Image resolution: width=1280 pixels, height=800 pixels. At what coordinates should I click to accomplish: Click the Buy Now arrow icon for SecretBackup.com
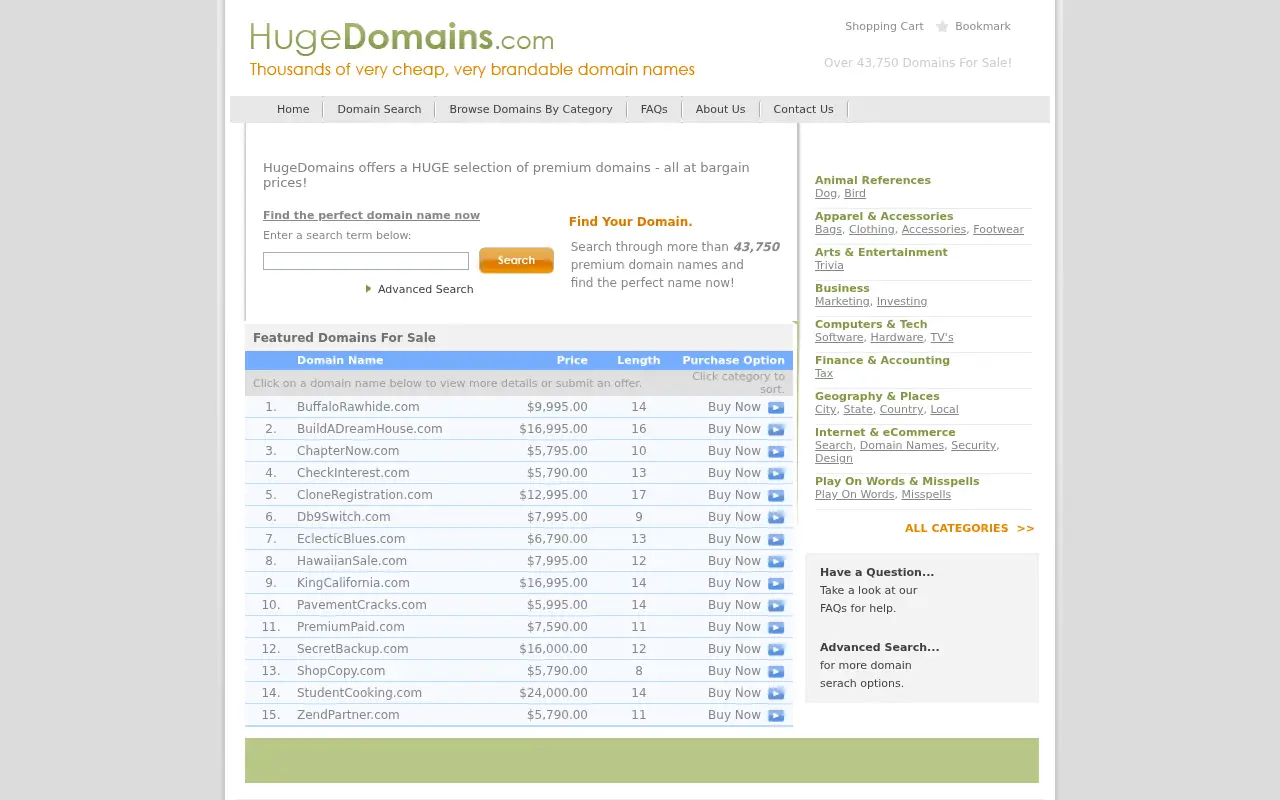[x=776, y=649]
